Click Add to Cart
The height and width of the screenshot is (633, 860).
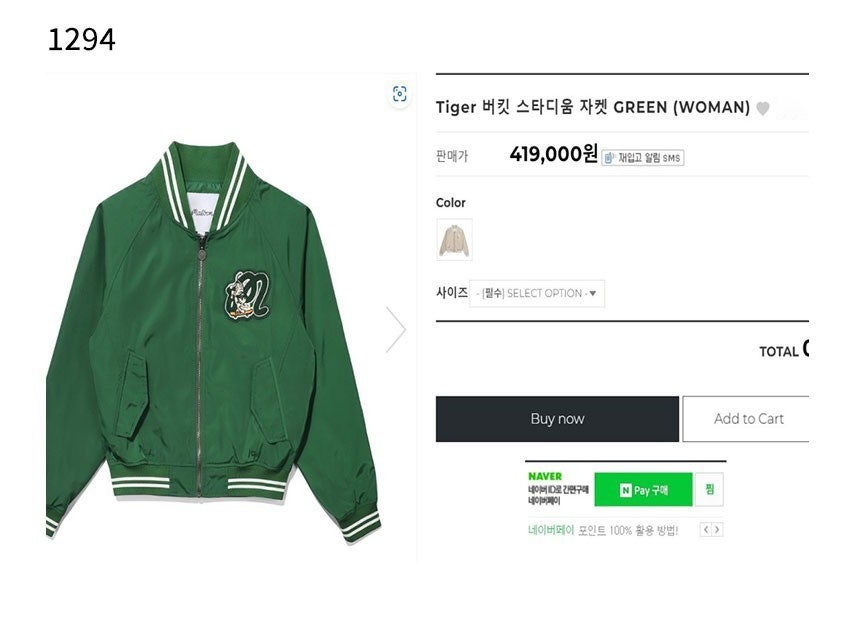747,419
